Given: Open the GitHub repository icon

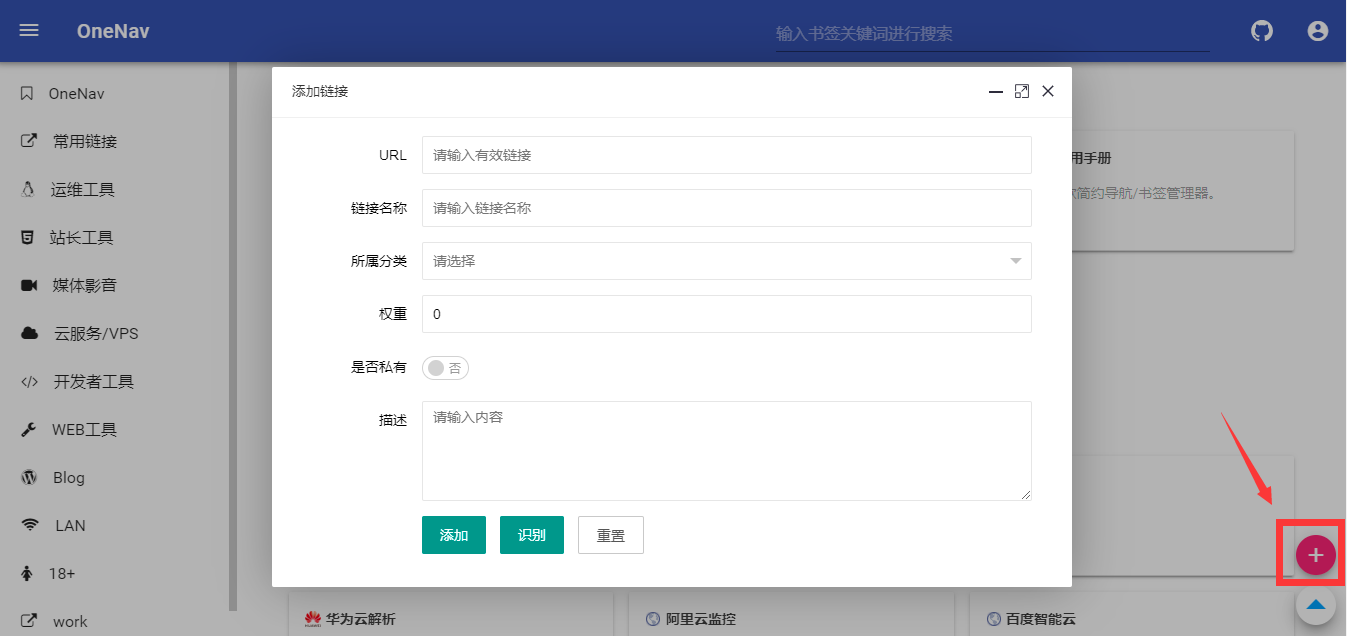Looking at the screenshot, I should 1261,31.
